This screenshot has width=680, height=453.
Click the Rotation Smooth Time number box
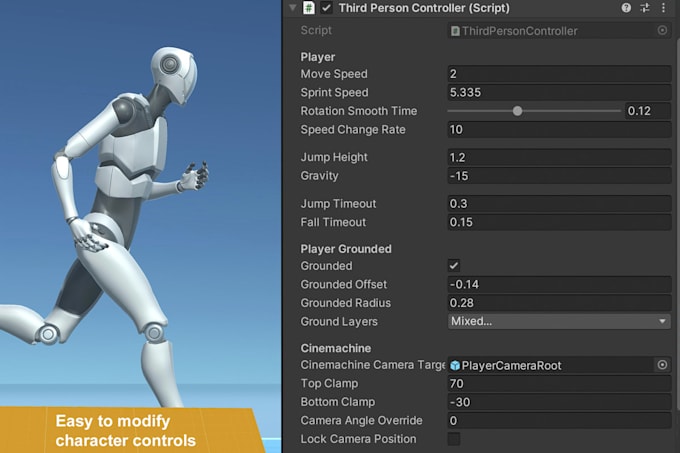pos(647,111)
